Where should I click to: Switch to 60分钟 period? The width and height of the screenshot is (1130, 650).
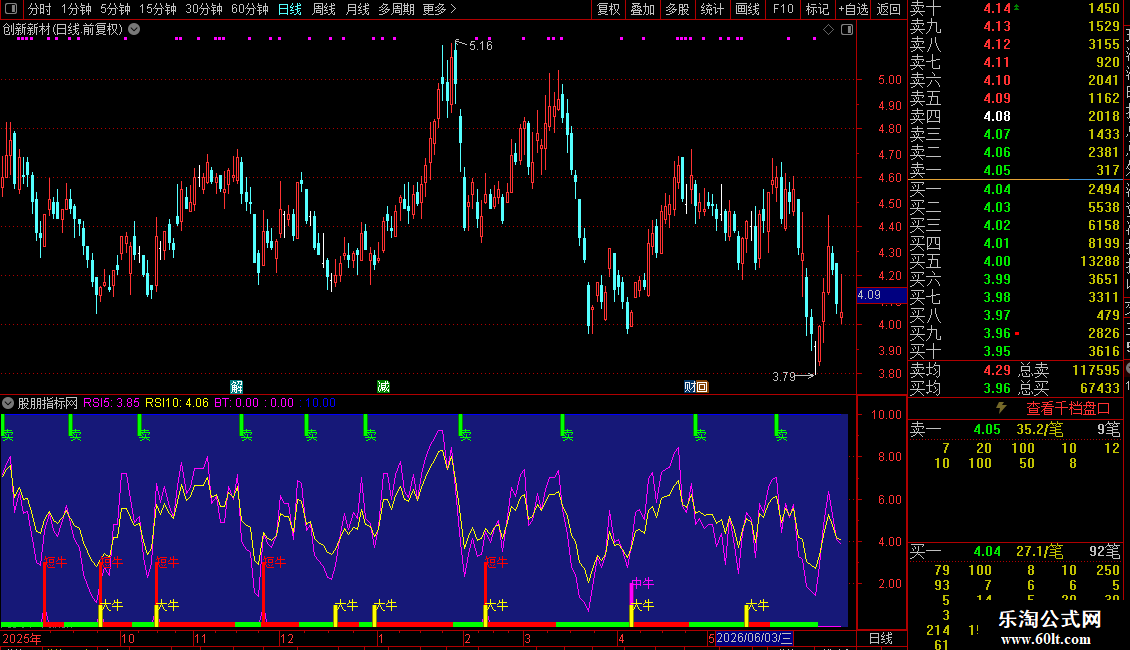point(249,9)
